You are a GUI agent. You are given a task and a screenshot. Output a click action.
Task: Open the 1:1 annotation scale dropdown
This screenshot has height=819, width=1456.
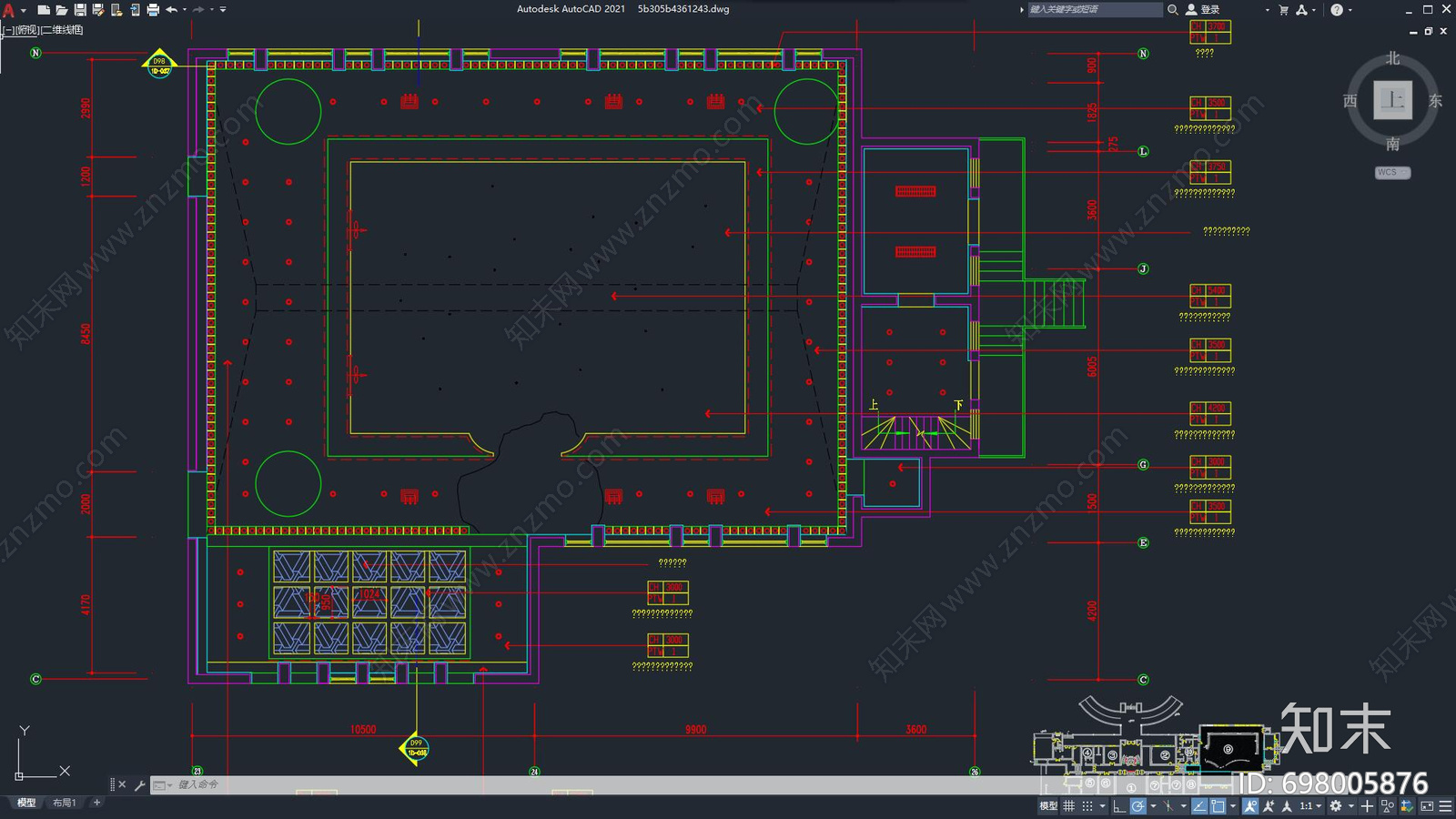[1310, 805]
